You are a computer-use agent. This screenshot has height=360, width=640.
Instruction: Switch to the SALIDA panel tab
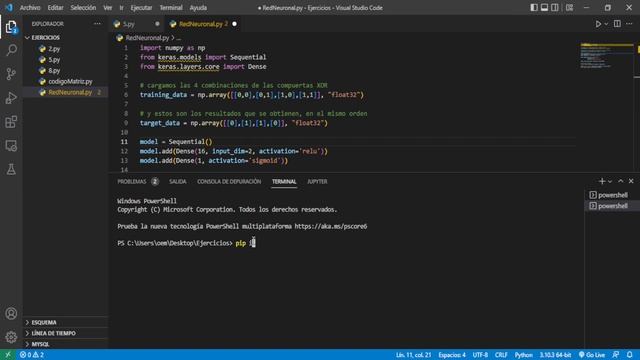click(178, 182)
